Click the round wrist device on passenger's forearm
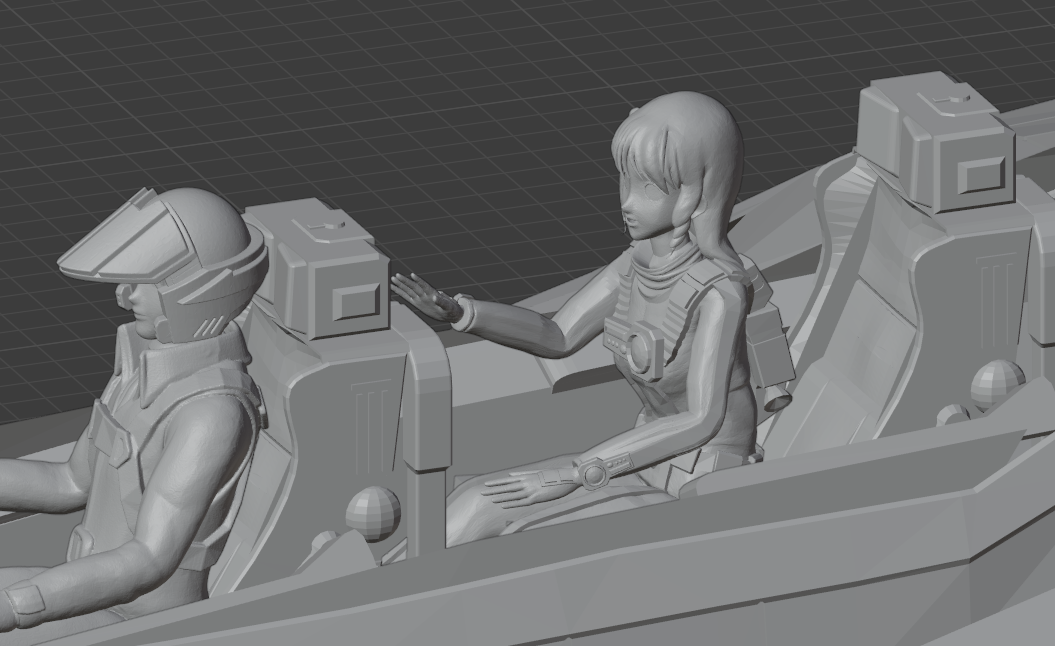Screen dimensions: 1055x646 coord(595,472)
